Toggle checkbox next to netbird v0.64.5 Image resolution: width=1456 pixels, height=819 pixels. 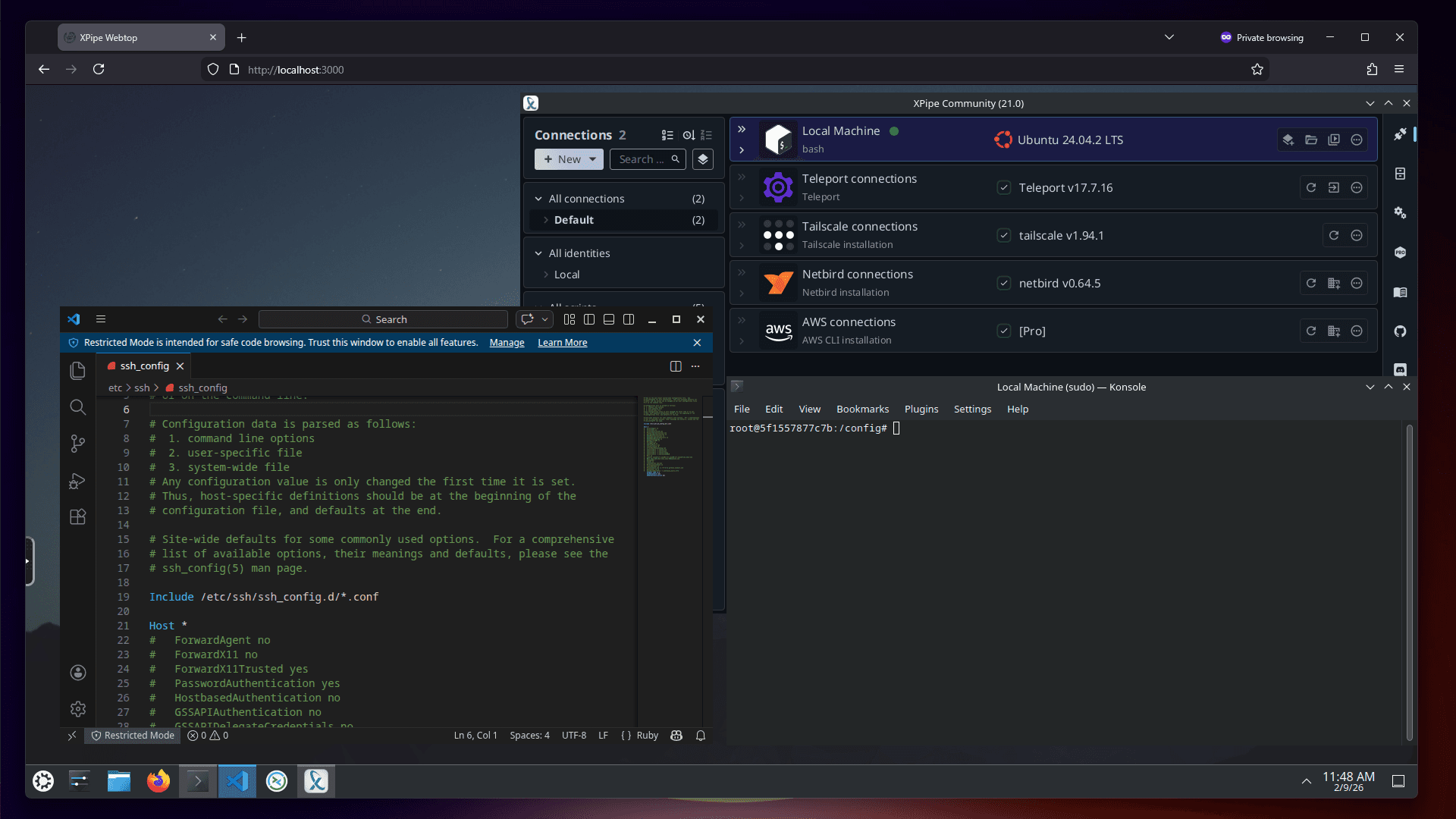pos(1003,283)
